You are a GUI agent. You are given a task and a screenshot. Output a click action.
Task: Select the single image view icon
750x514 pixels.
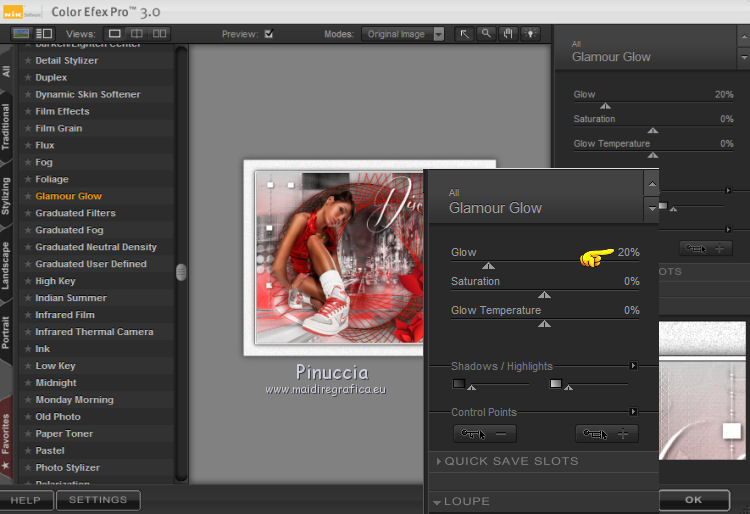pos(114,33)
